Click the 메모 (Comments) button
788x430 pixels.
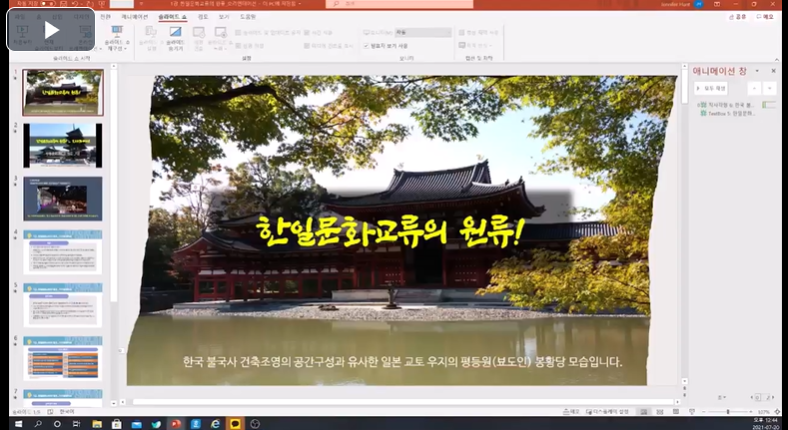point(765,17)
